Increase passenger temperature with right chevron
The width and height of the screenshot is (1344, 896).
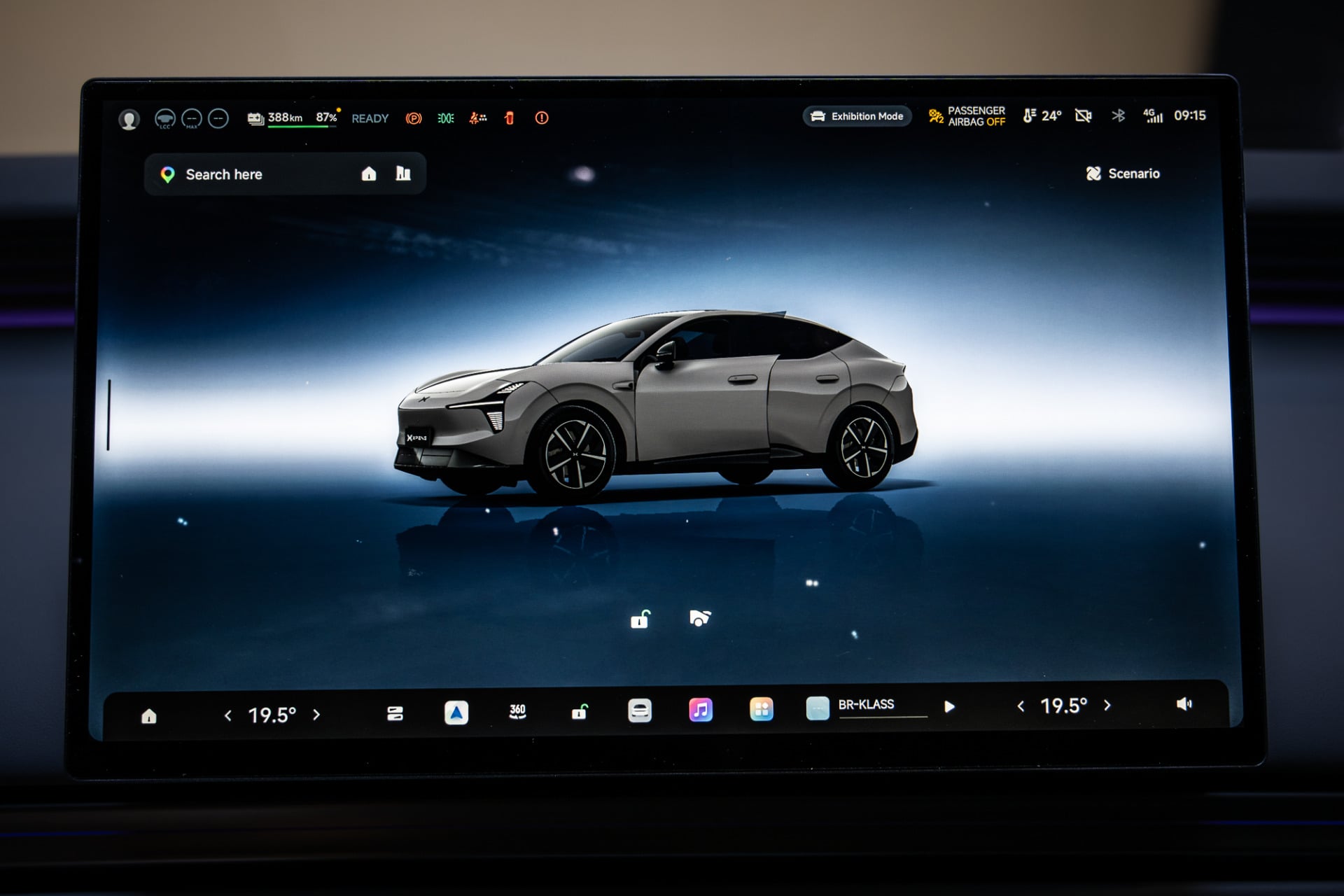pos(1107,706)
